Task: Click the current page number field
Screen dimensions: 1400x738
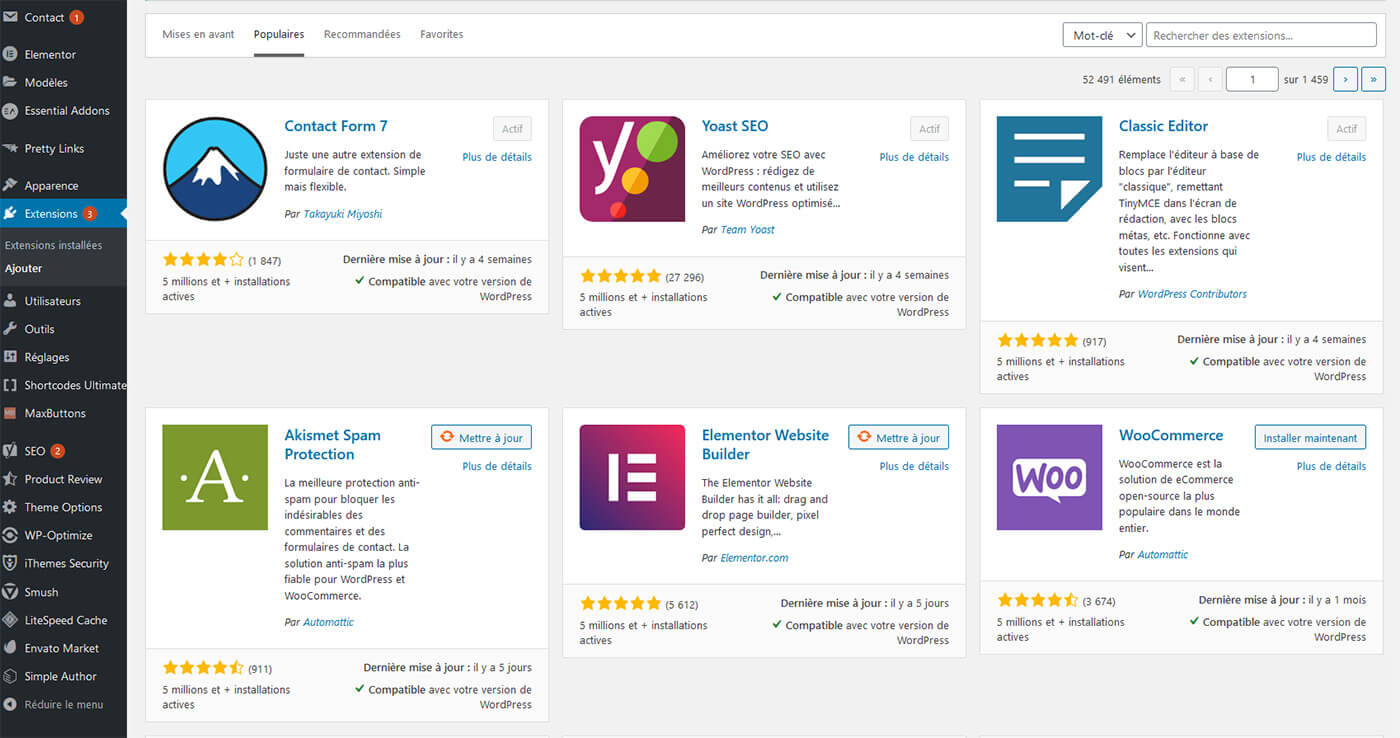Action: (1252, 79)
